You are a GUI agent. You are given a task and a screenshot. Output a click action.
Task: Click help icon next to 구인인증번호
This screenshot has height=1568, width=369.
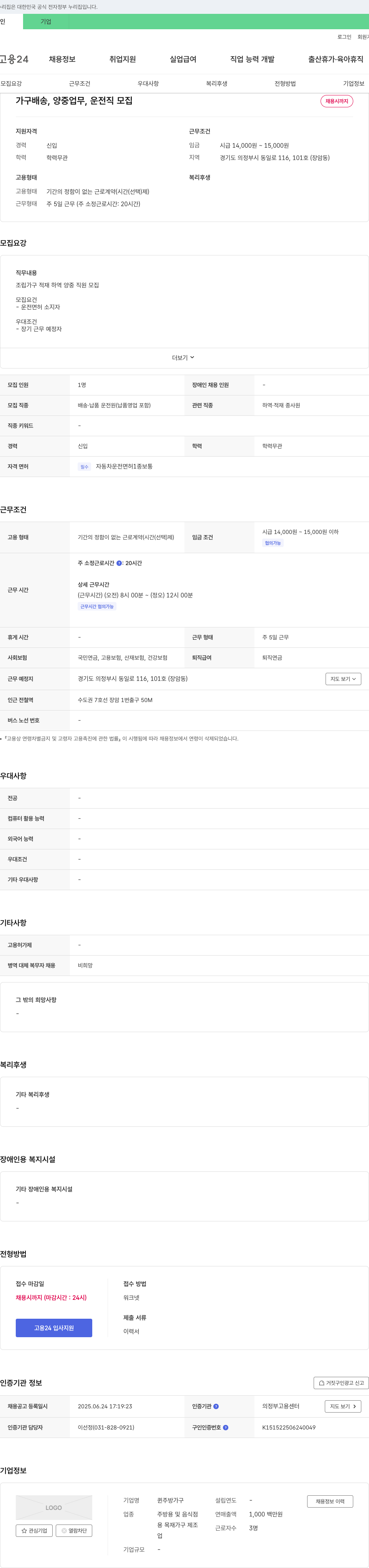[226, 1427]
